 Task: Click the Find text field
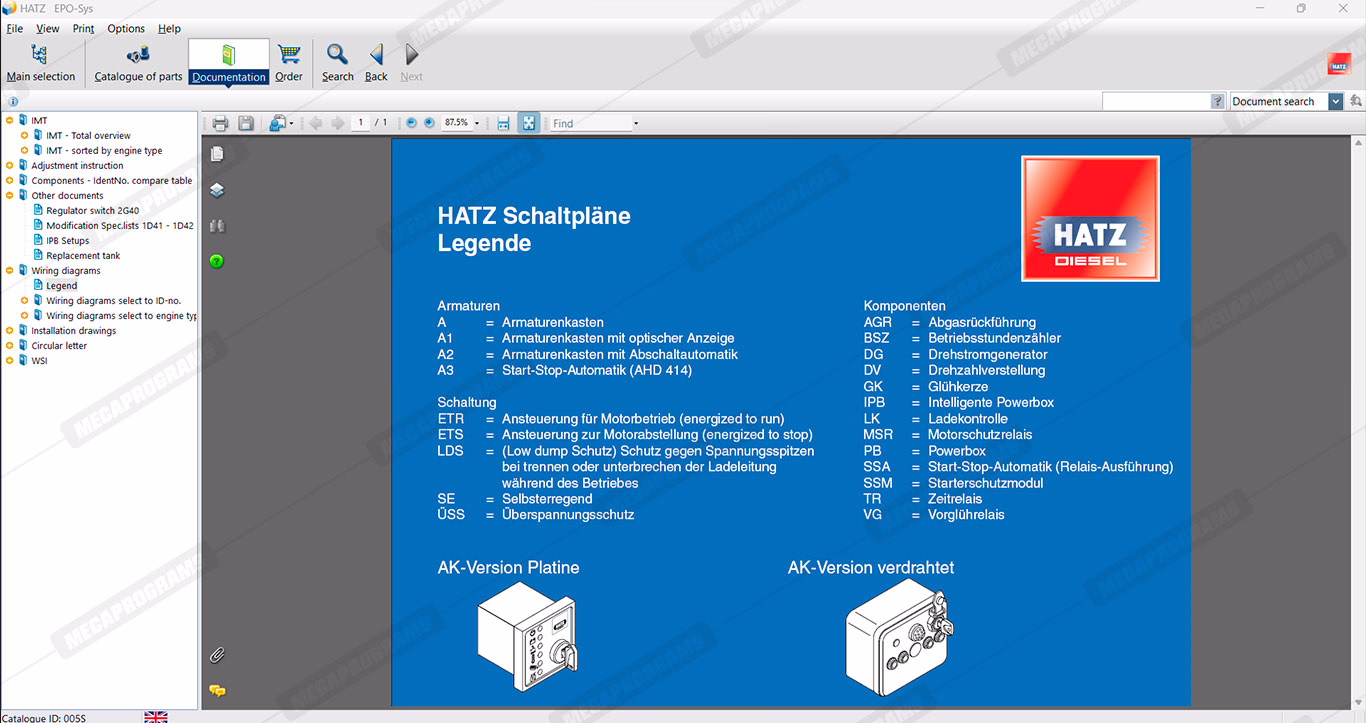click(590, 123)
